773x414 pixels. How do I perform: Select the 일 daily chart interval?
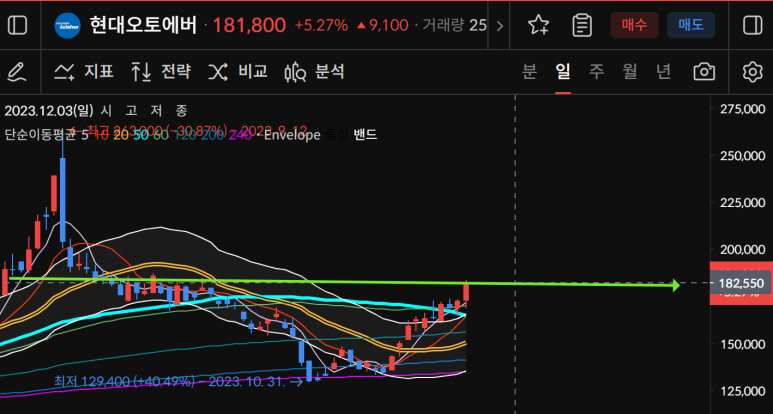point(563,72)
